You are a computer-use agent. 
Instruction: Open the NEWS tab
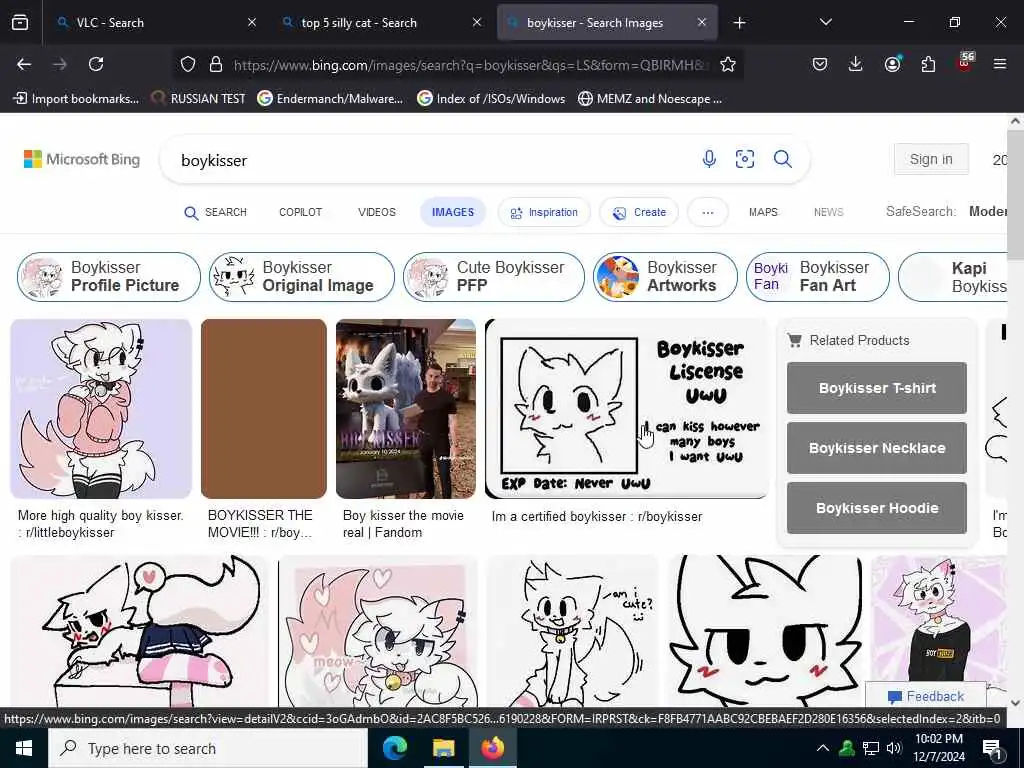coord(829,212)
